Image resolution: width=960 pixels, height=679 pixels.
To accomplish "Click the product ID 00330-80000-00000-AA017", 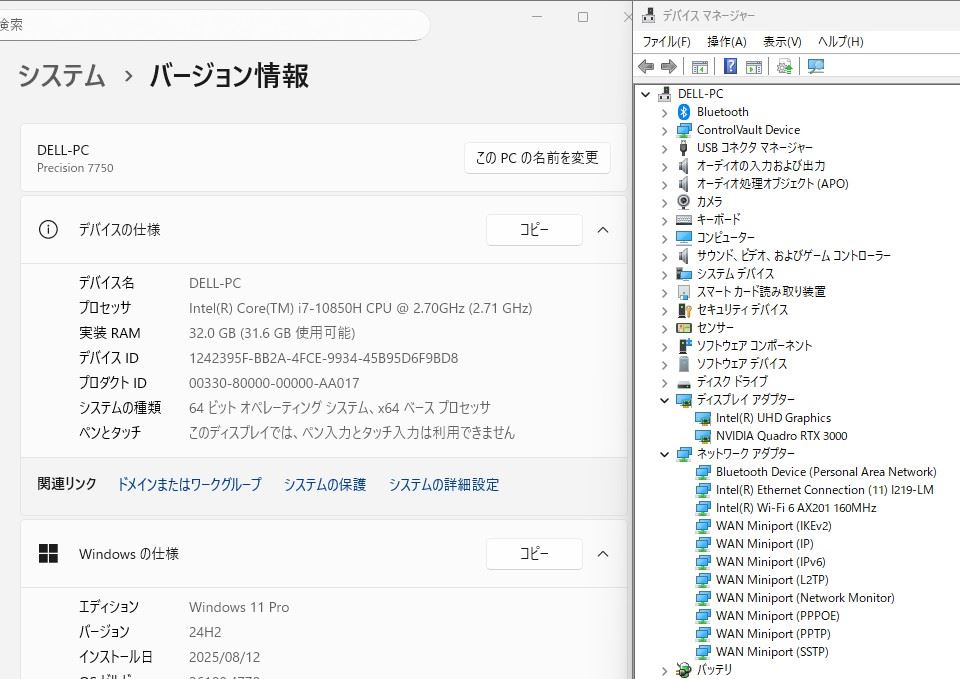I will coord(274,383).
